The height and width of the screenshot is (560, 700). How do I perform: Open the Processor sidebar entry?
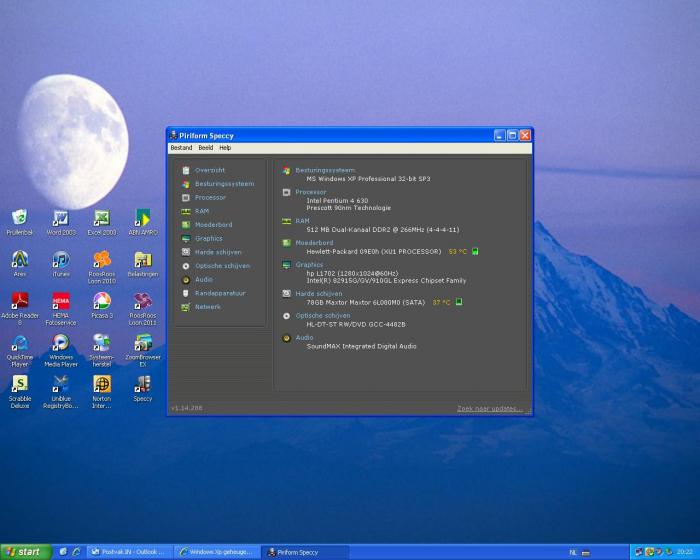(204, 197)
